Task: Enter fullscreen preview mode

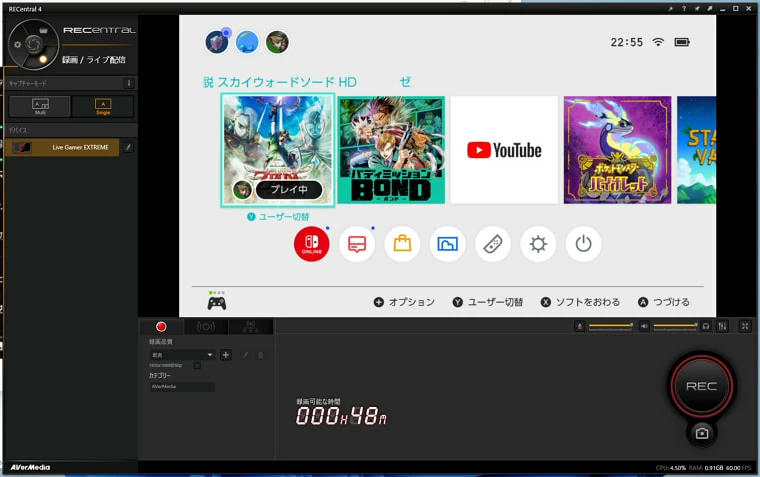Action: click(x=745, y=326)
